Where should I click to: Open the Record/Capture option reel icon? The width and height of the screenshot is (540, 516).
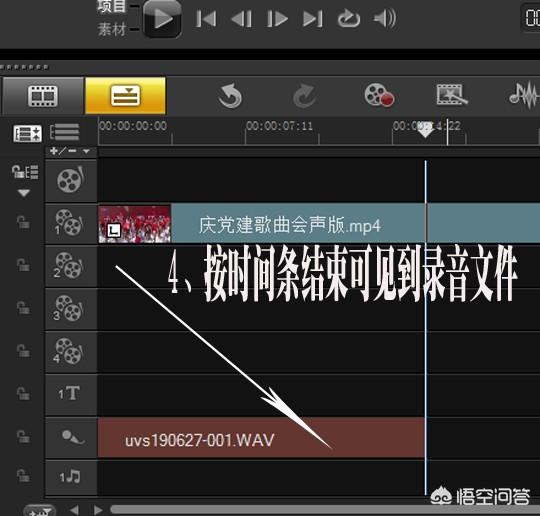379,95
